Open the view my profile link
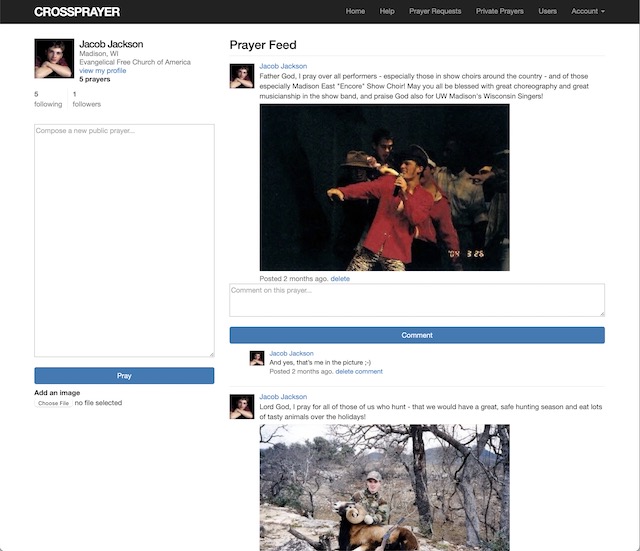This screenshot has height=551, width=640. pos(103,71)
